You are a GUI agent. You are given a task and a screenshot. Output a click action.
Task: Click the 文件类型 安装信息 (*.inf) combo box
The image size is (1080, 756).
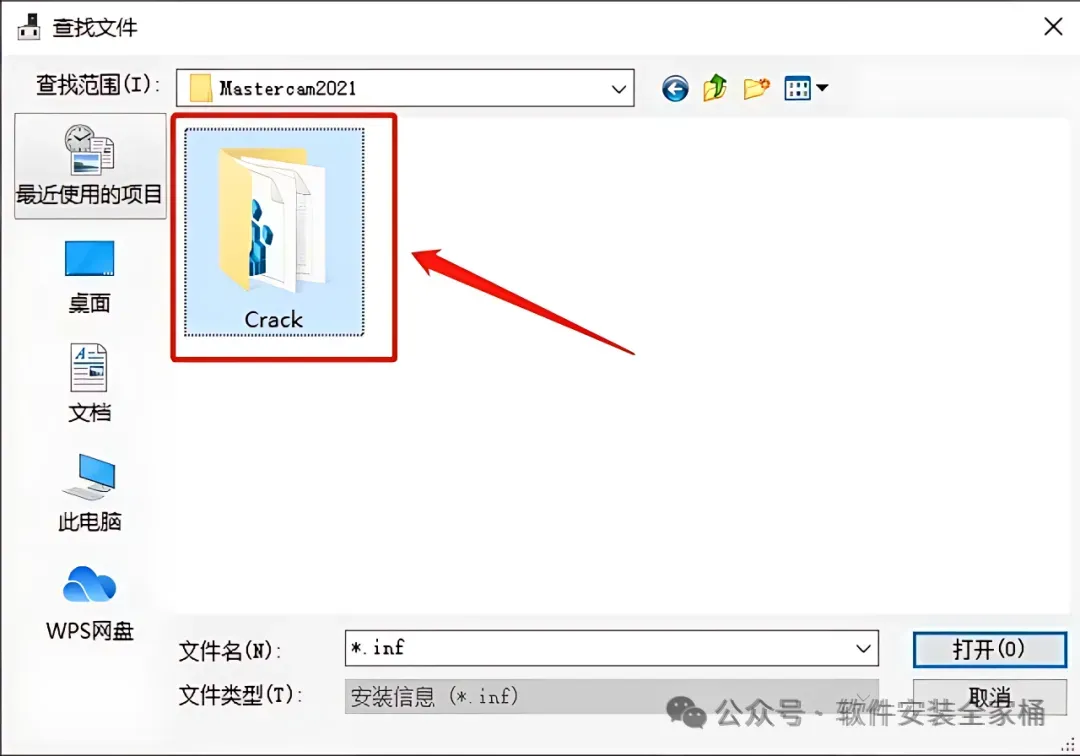(612, 696)
